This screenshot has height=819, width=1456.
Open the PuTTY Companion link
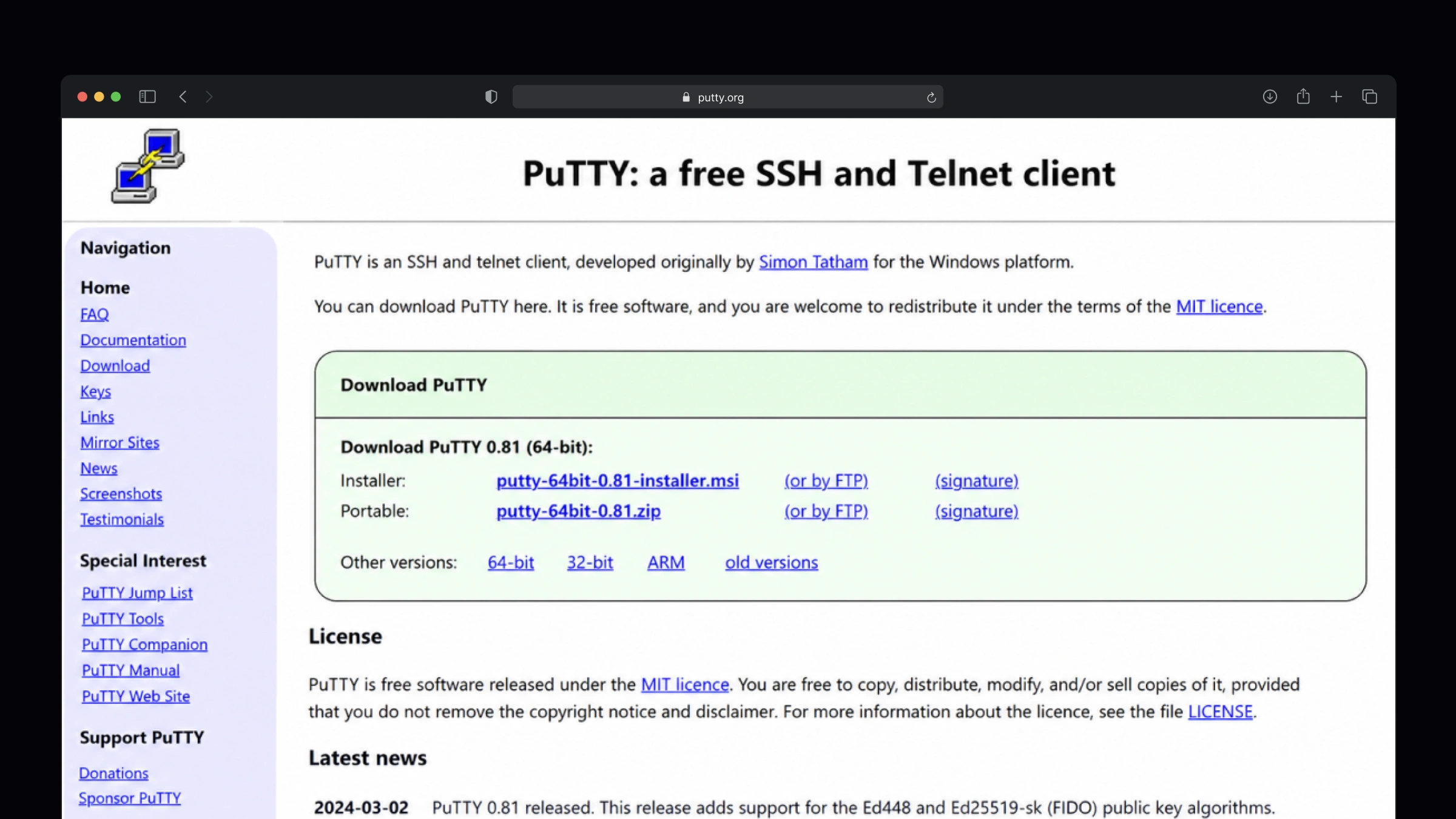click(145, 644)
